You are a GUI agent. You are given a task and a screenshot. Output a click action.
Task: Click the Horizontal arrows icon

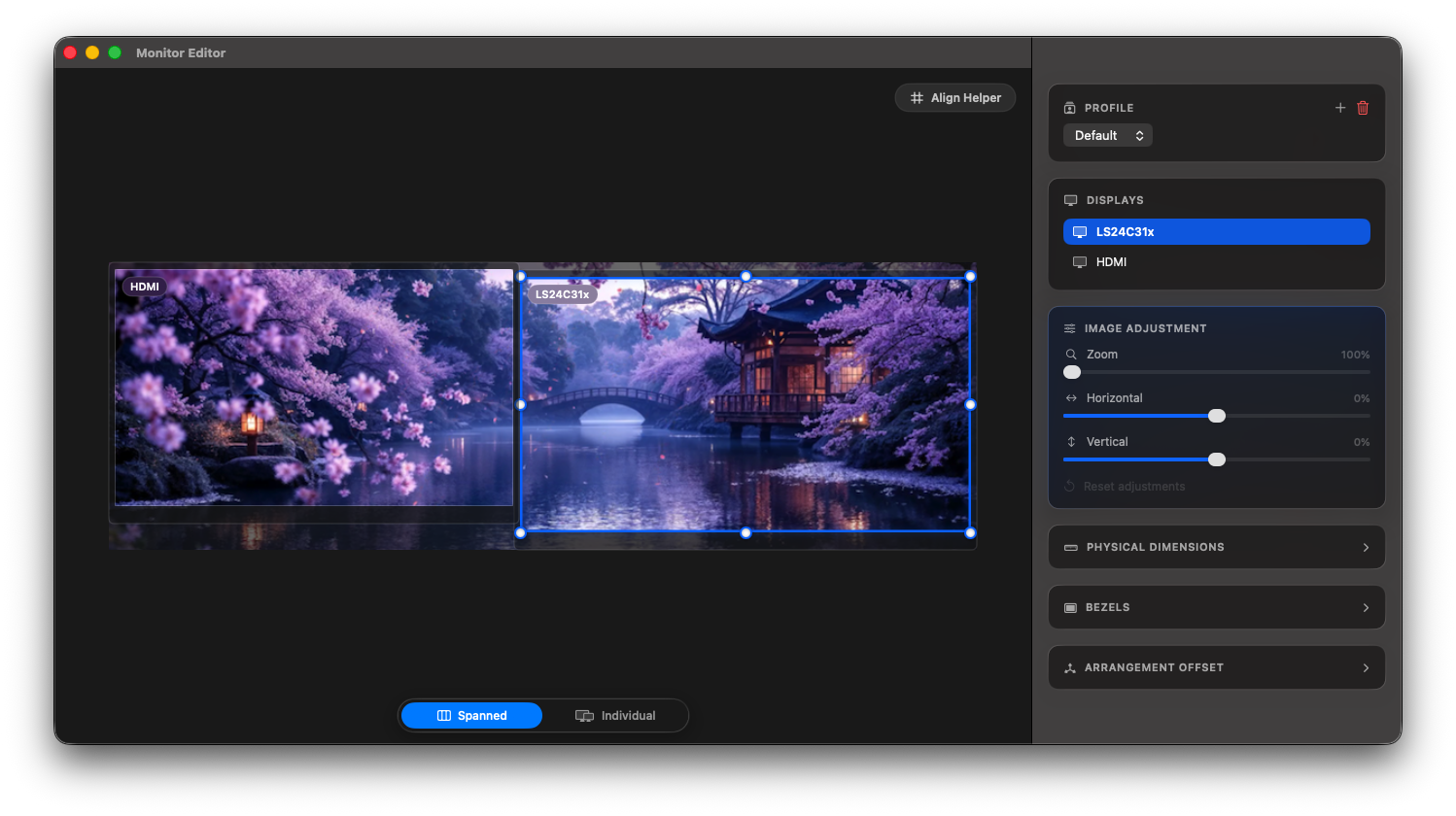(x=1071, y=398)
